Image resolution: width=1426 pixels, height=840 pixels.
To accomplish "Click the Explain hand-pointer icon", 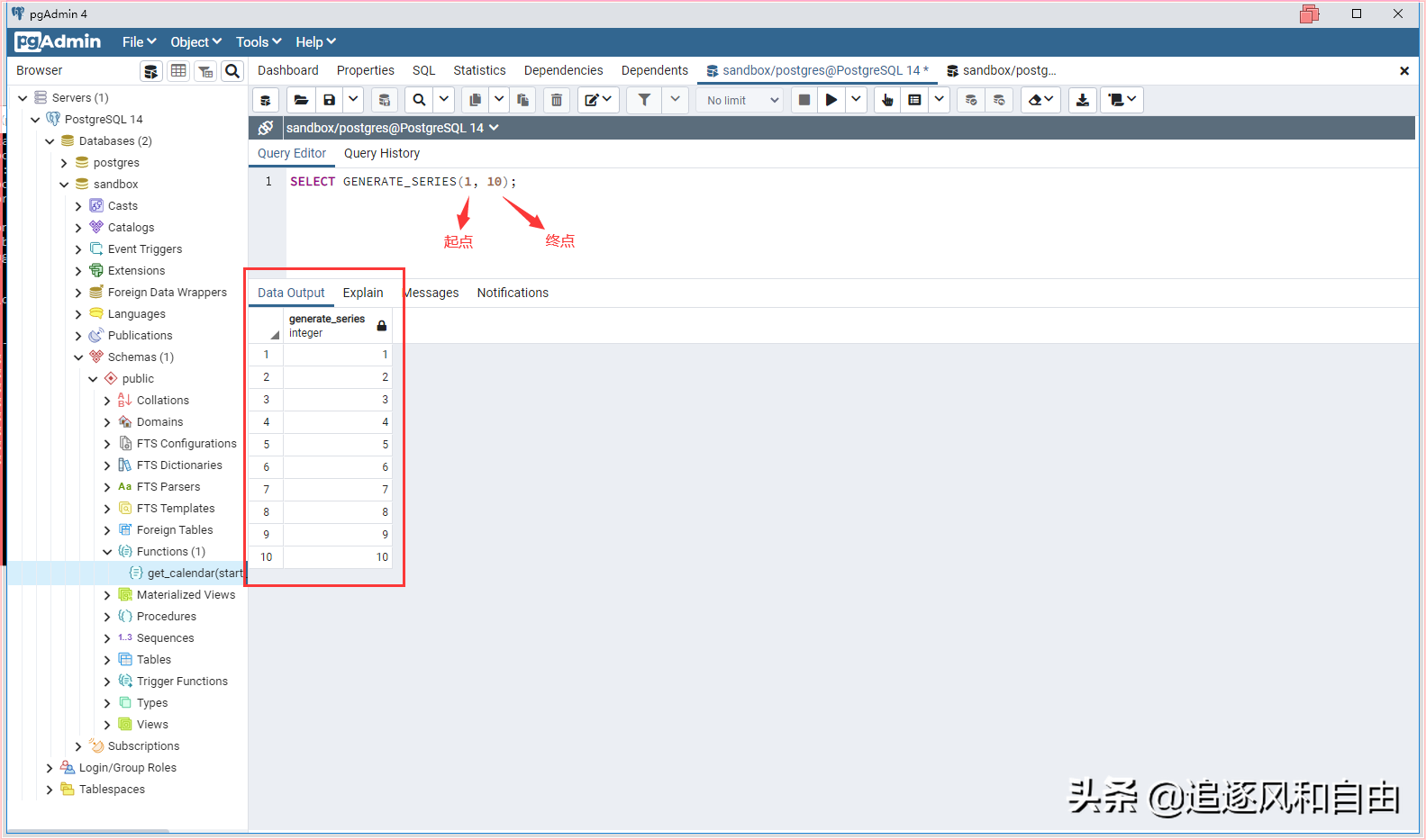I will click(x=887, y=100).
